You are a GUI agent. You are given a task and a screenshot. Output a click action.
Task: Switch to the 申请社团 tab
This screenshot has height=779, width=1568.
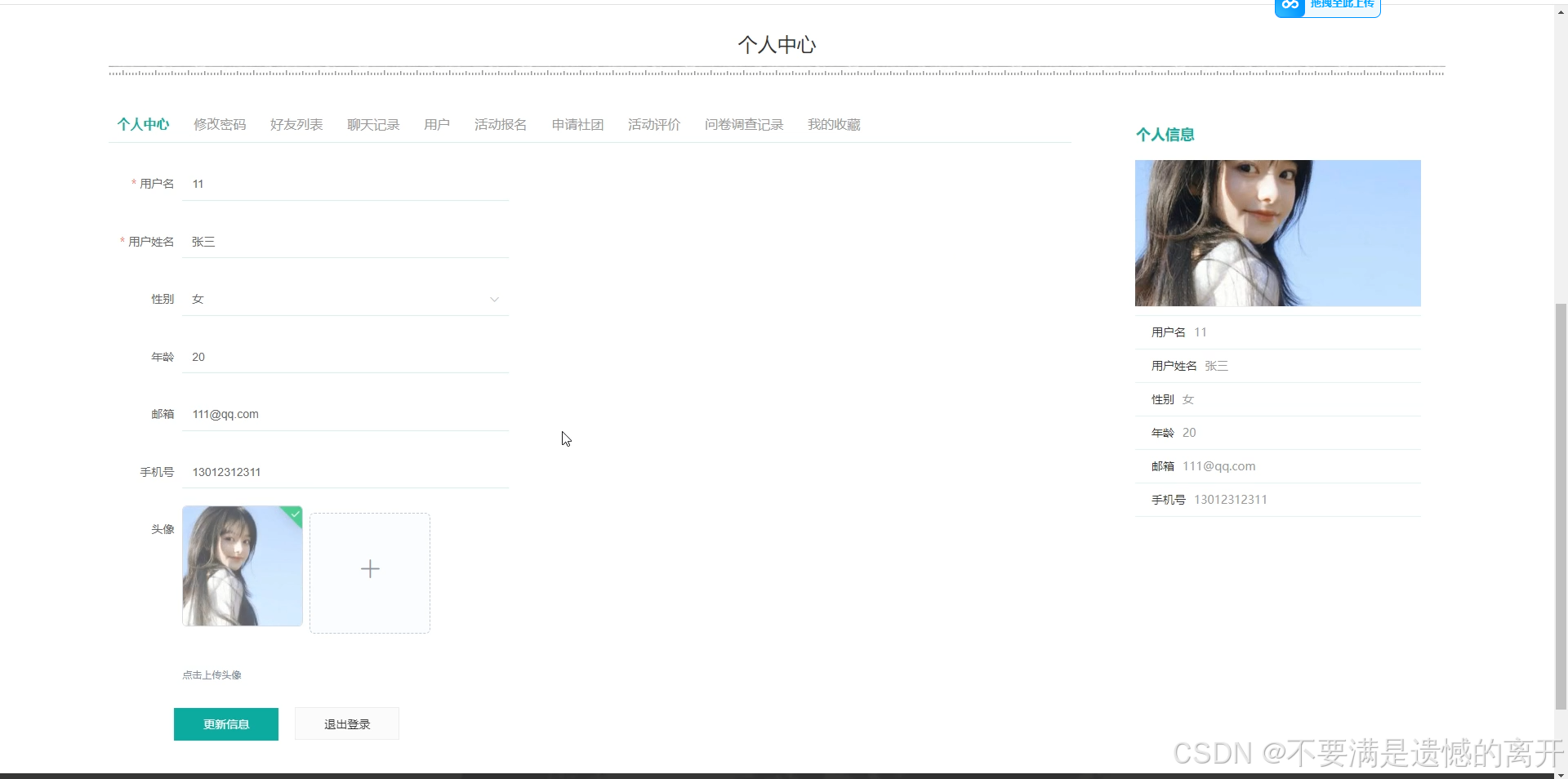pos(577,124)
